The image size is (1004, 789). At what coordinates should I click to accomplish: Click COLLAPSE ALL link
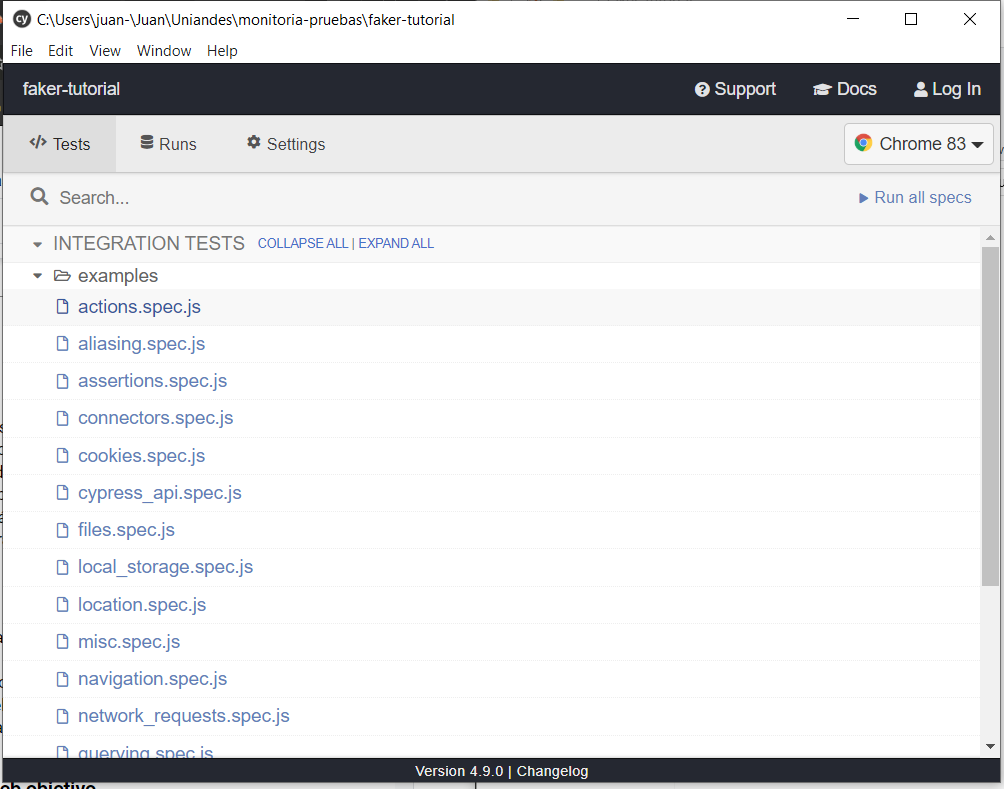tap(303, 243)
